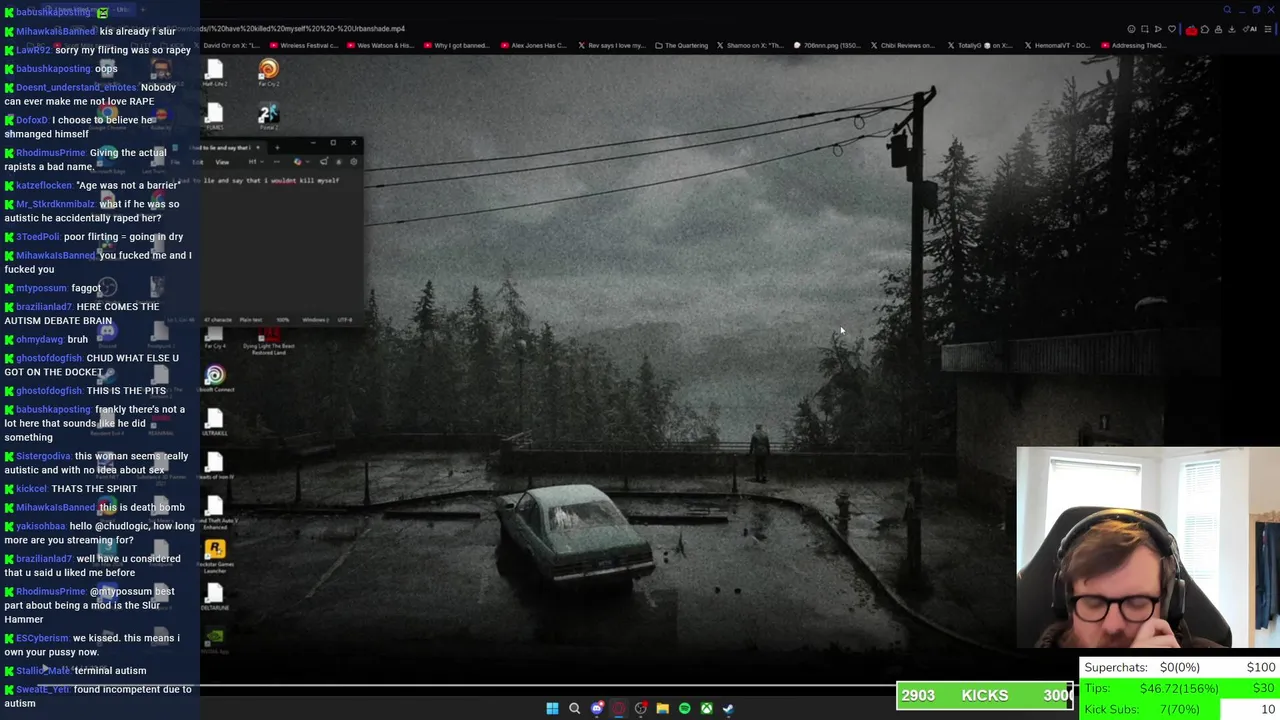The width and height of the screenshot is (1280, 720).
Task: Click the webcam overlay video
Action: 1148,547
